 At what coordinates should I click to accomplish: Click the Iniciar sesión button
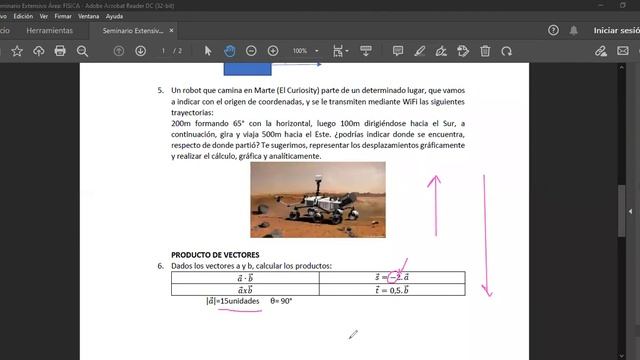617,31
